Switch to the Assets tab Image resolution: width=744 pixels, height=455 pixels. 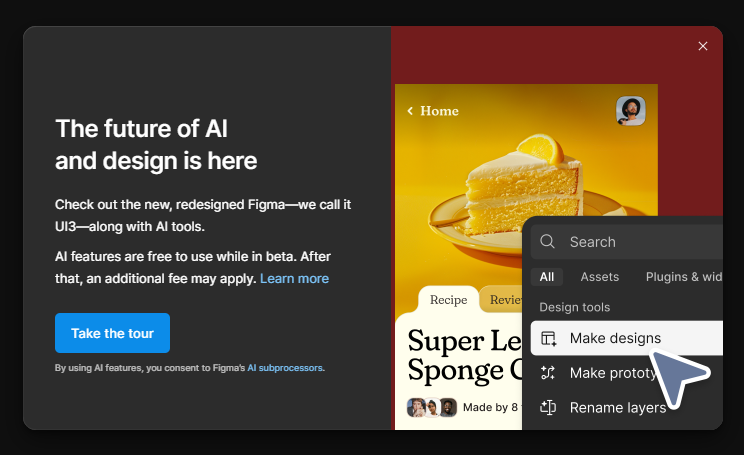tap(600, 277)
